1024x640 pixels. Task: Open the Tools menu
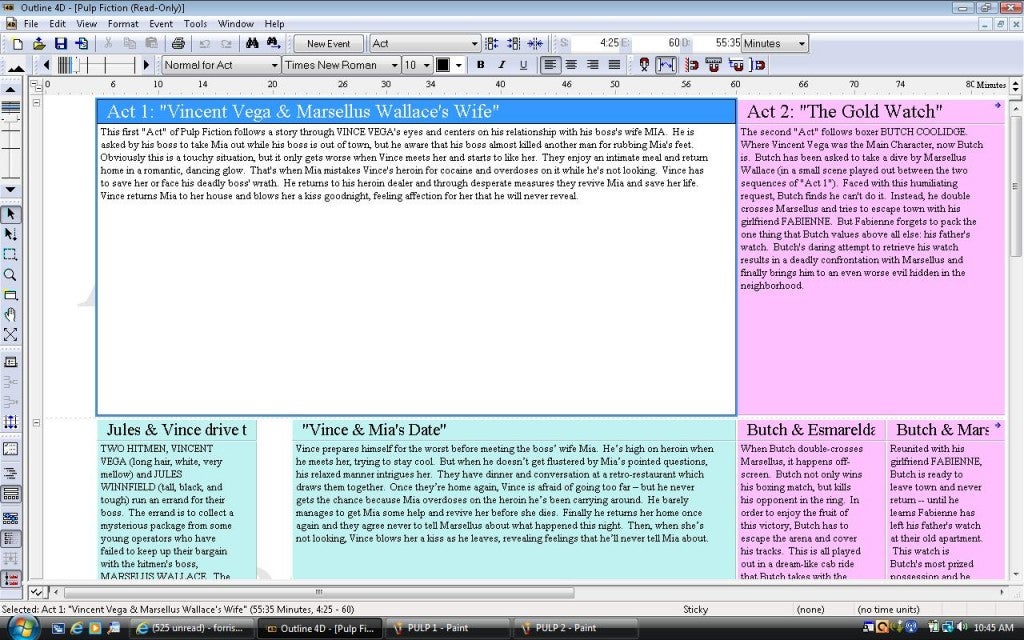coord(195,24)
